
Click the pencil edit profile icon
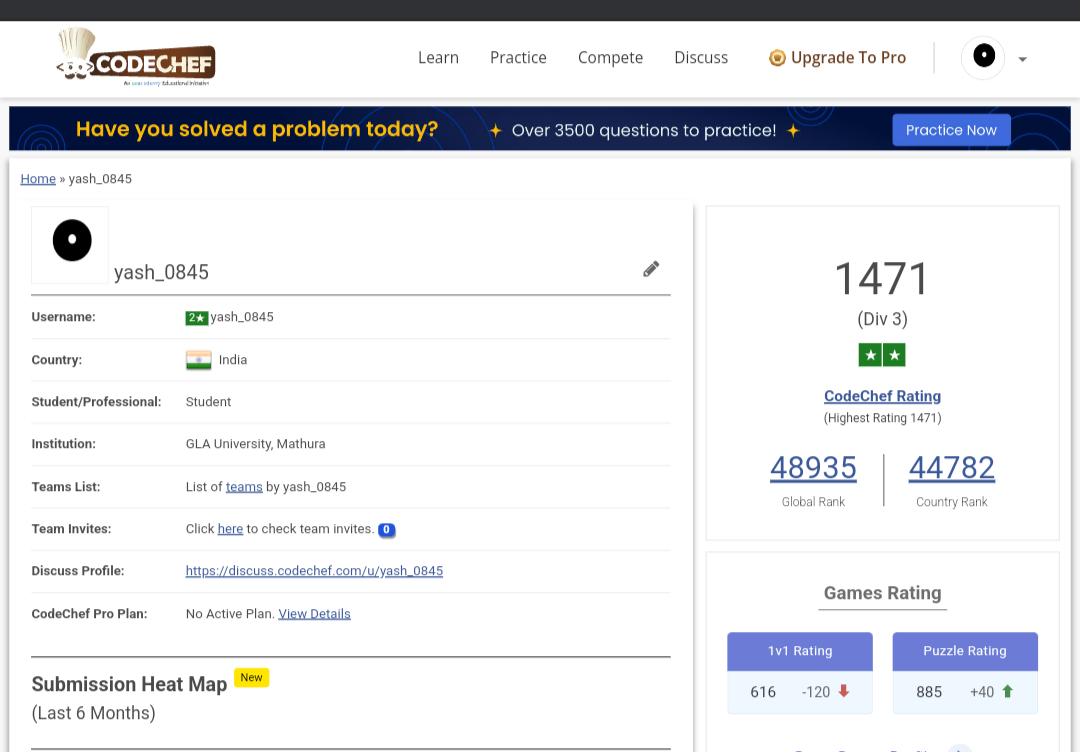pyautogui.click(x=651, y=268)
